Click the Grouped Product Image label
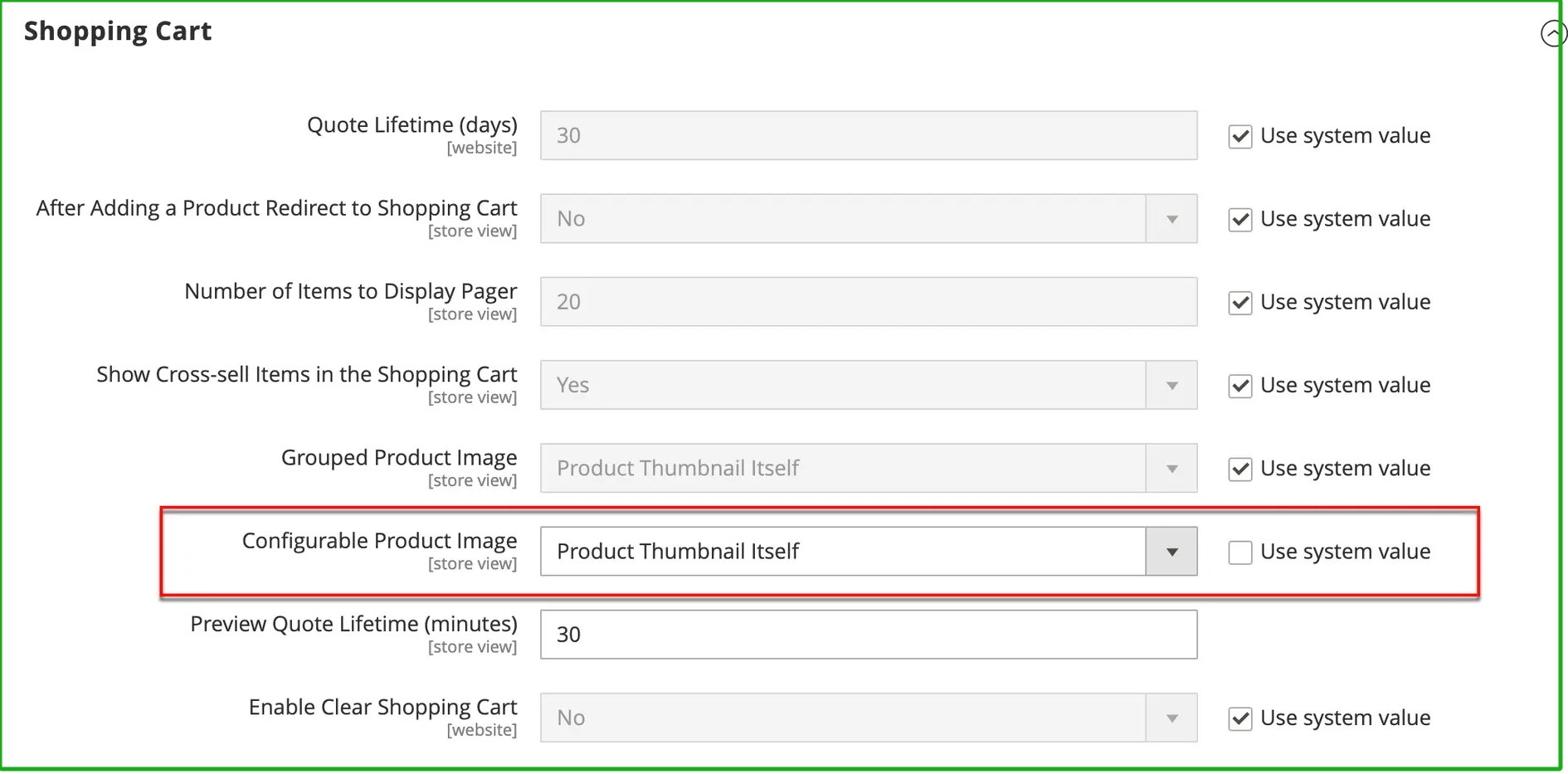This screenshot has height=774, width=1568. click(x=398, y=458)
